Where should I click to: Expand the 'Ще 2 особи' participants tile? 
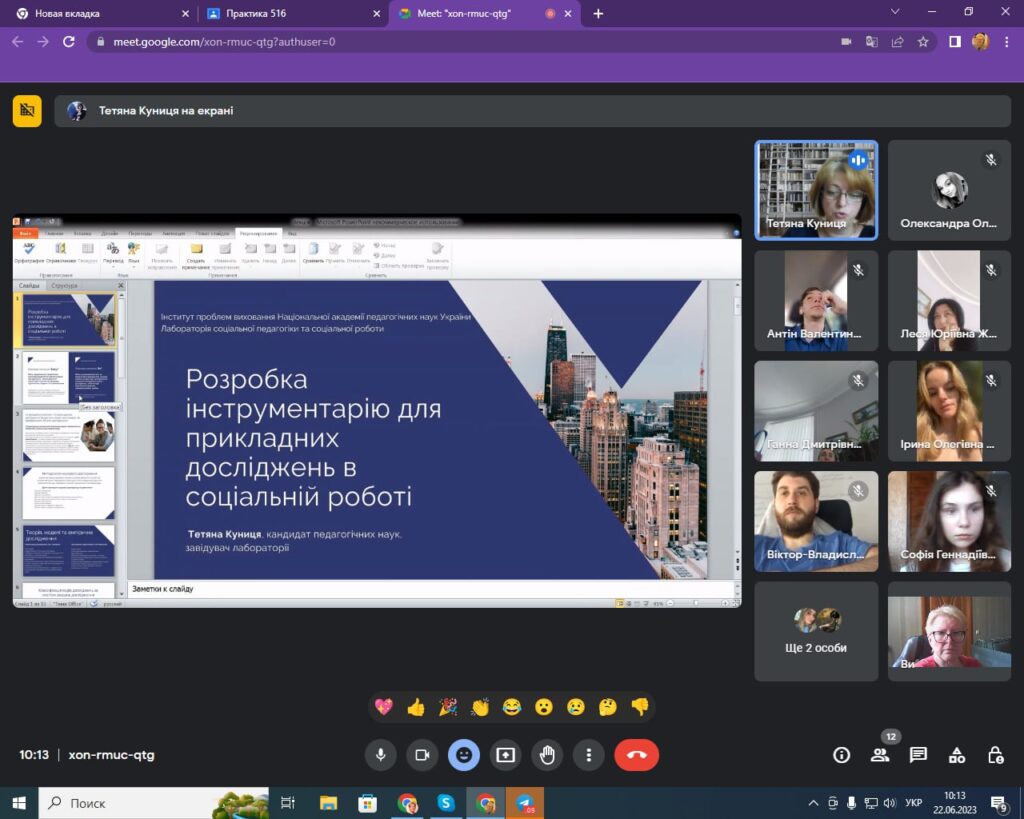816,632
